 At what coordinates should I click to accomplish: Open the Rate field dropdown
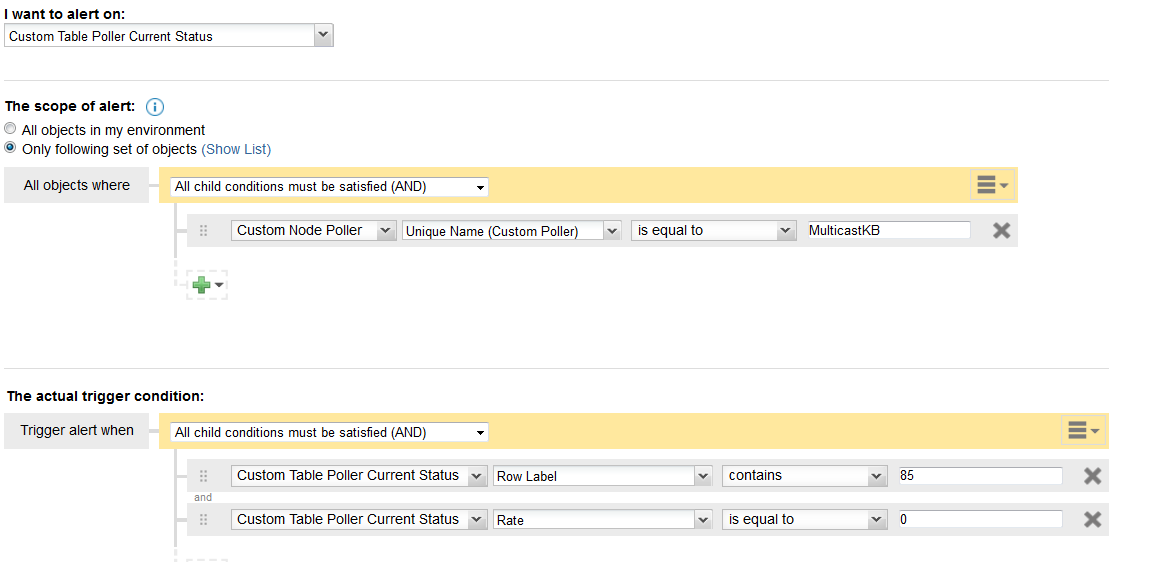[603, 520]
